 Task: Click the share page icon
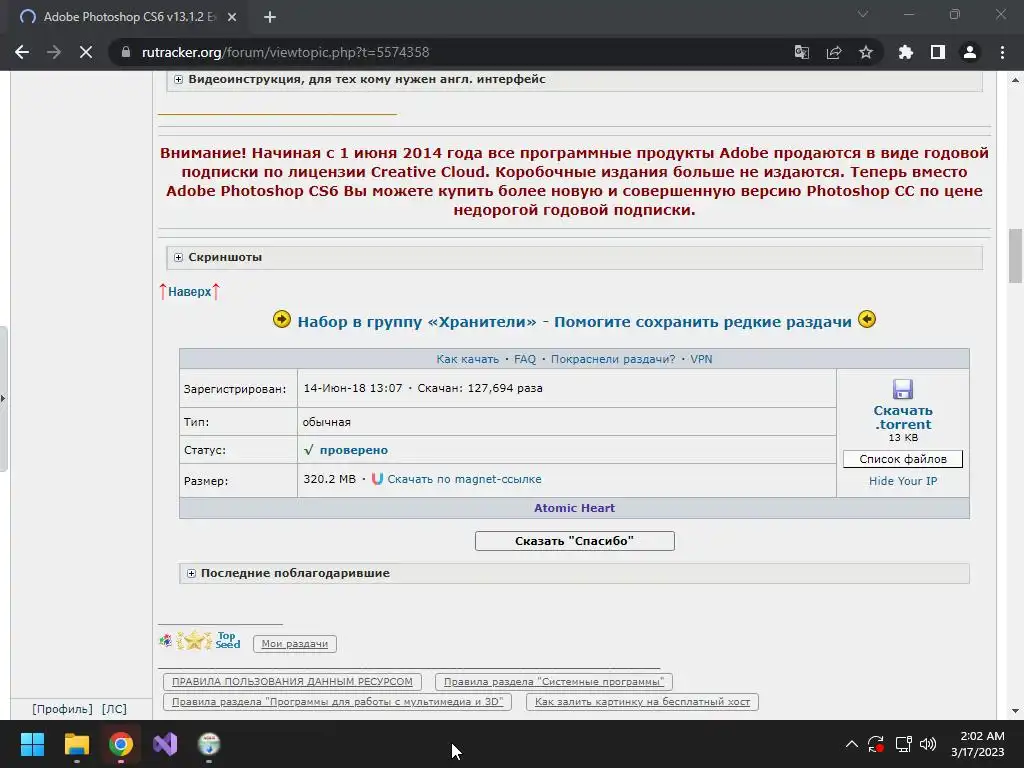833,52
